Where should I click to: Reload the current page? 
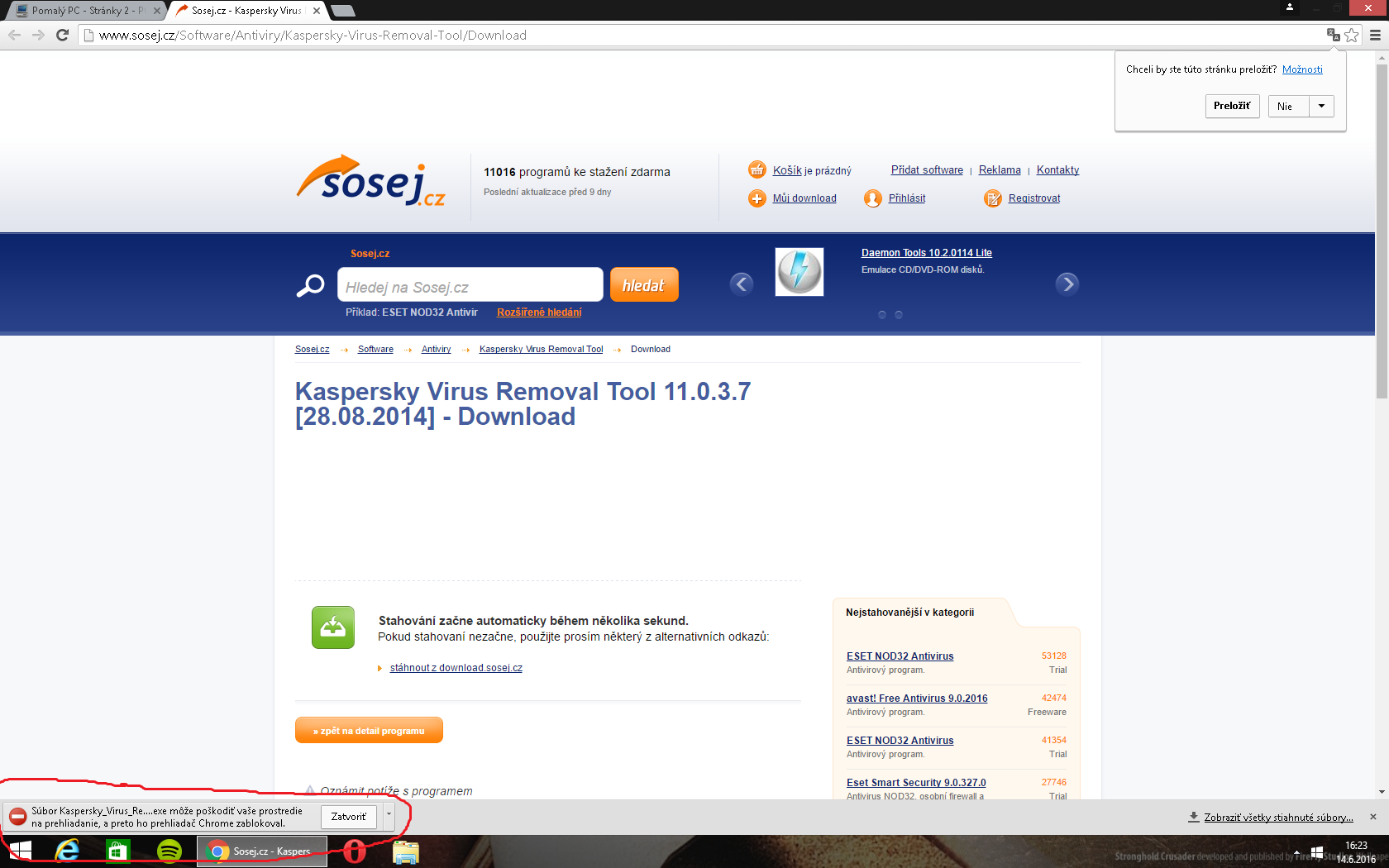coord(62,35)
